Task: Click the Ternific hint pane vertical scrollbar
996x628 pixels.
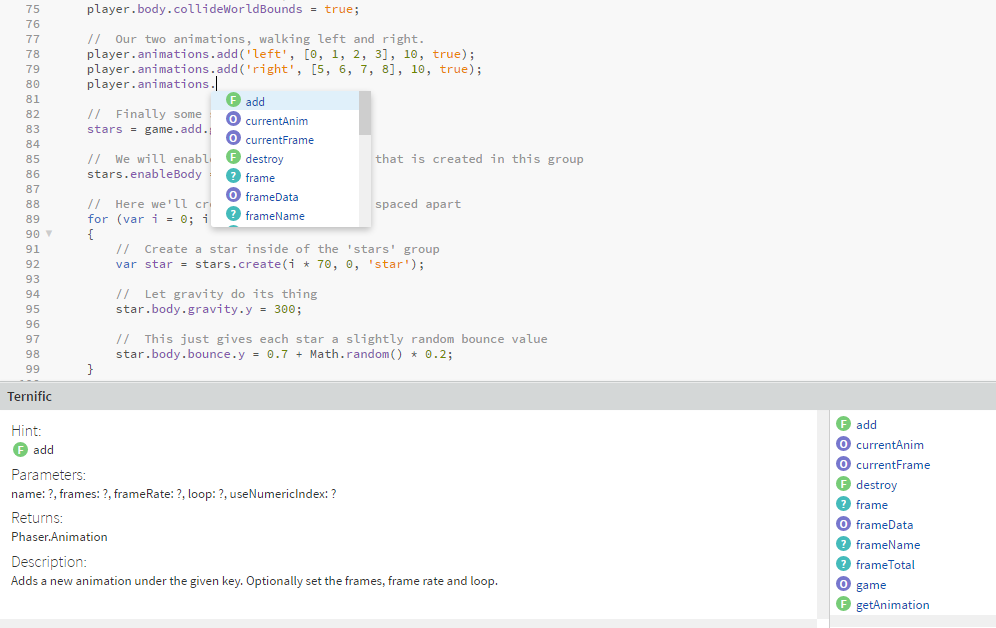Action: 823,514
